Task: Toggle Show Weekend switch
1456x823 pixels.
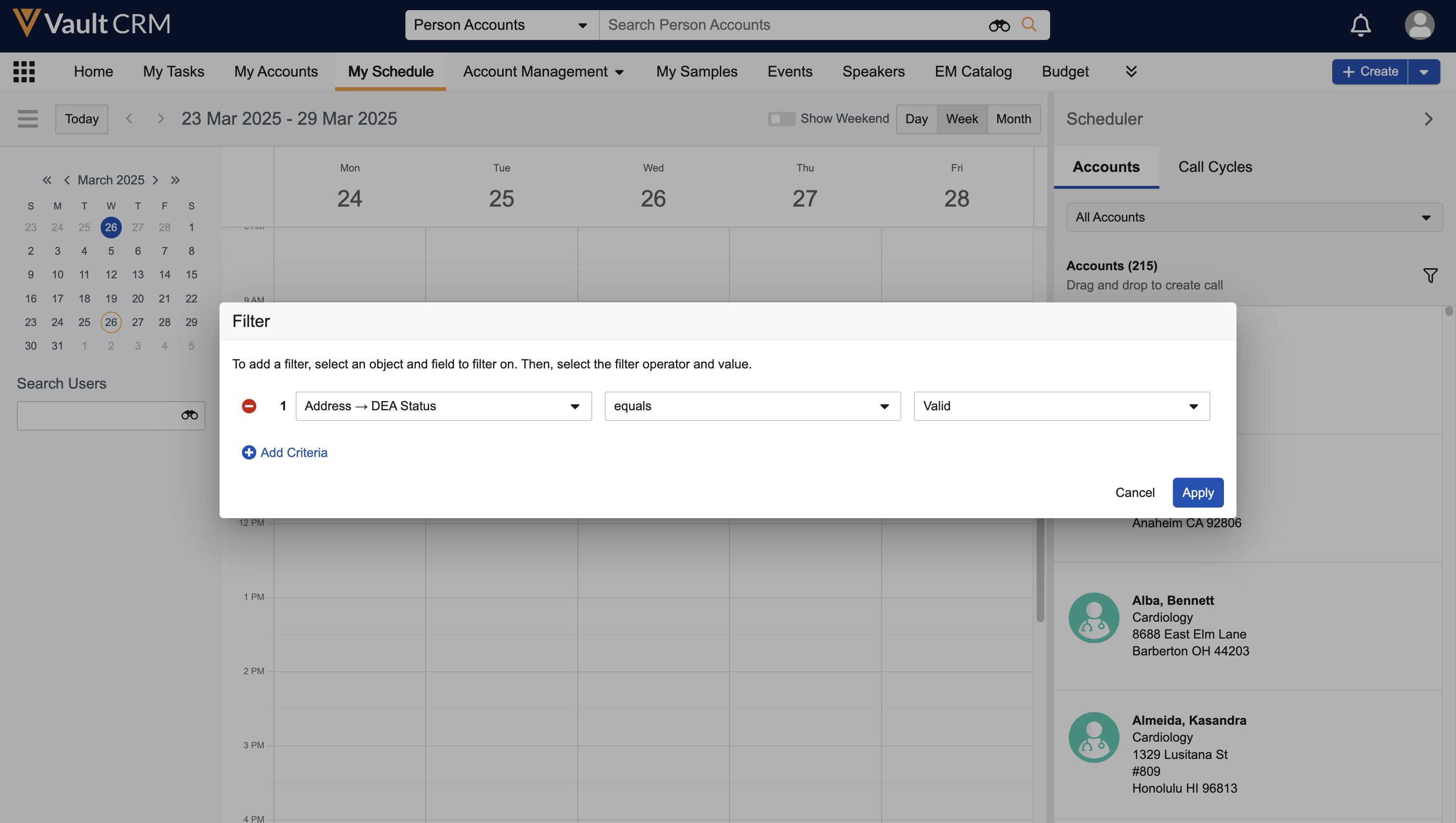Action: pos(781,118)
